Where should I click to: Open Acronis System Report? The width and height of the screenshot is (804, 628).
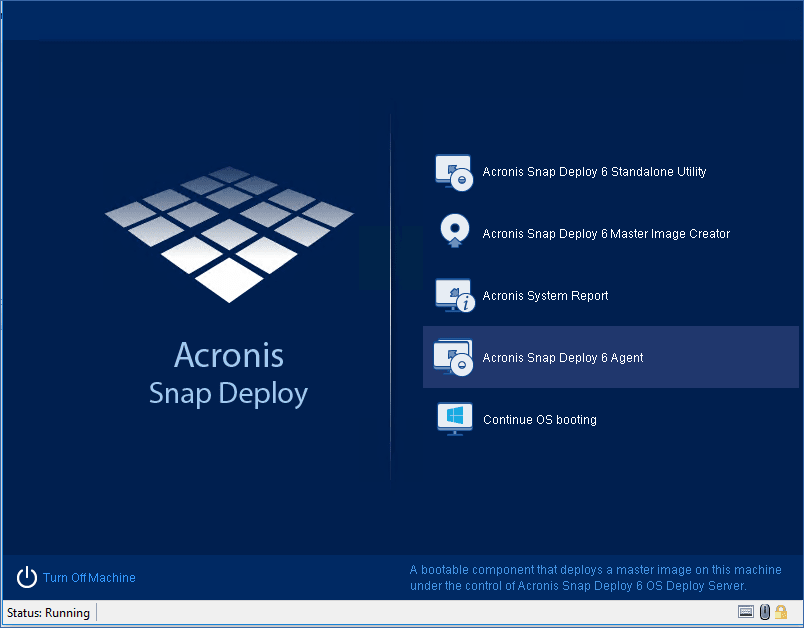click(x=545, y=296)
